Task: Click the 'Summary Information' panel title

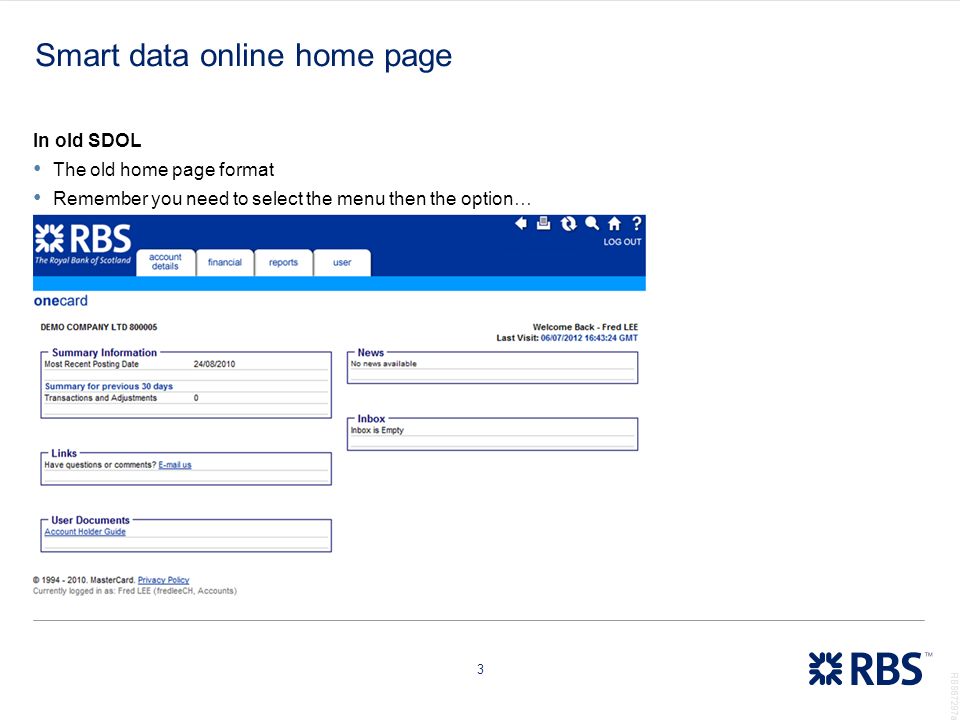Action: tap(104, 353)
